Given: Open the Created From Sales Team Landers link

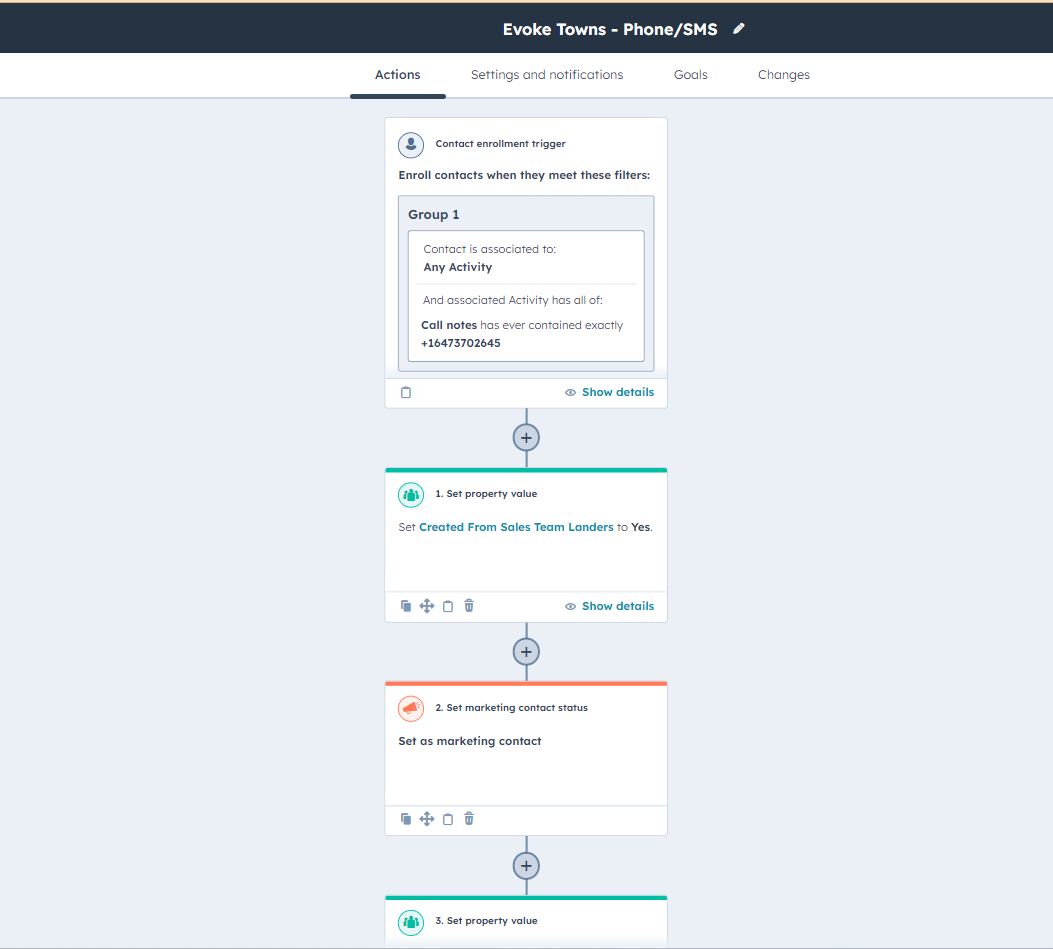Looking at the screenshot, I should (516, 527).
